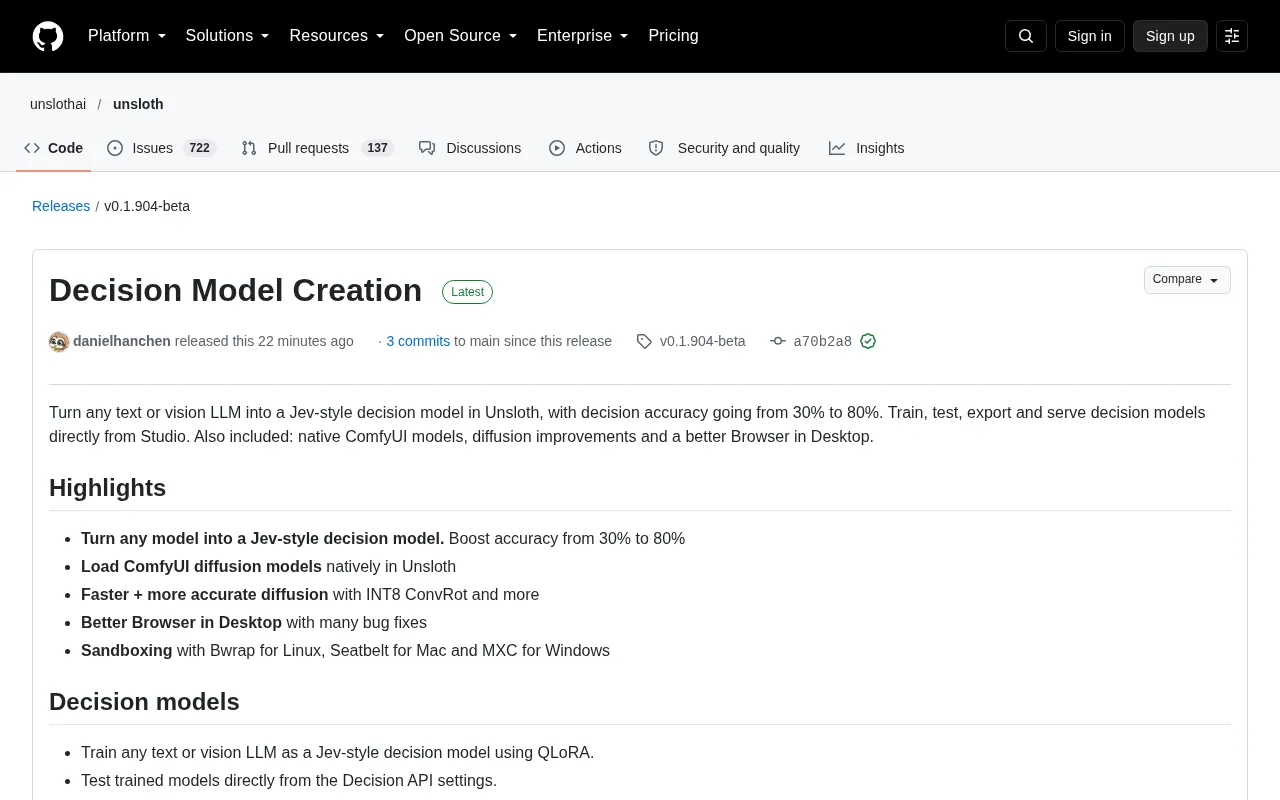Click the Latest release badge
This screenshot has height=800, width=1280.
467,292
